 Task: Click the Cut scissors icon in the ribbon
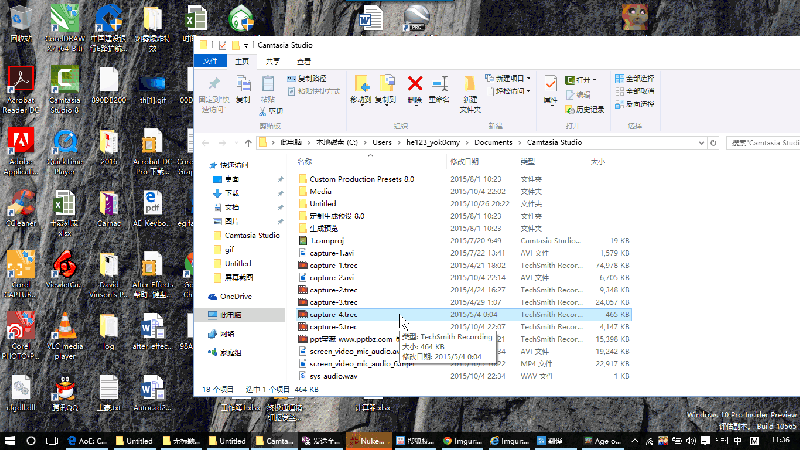click(x=263, y=111)
